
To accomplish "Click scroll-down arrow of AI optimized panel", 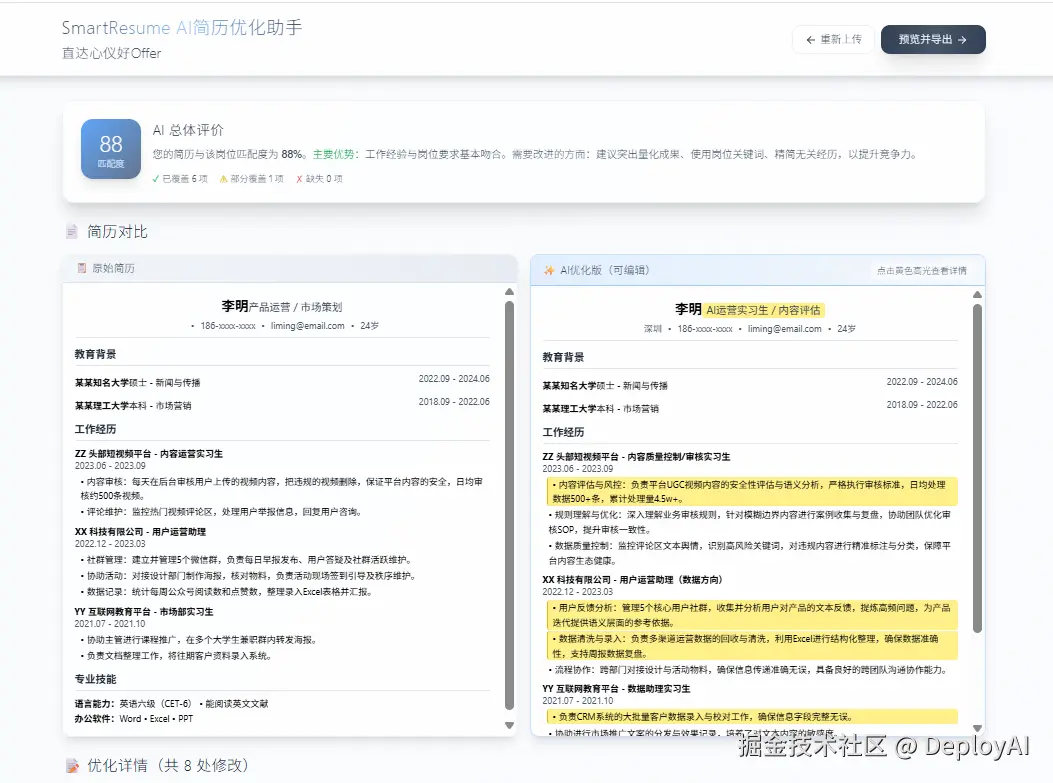I will [977, 728].
